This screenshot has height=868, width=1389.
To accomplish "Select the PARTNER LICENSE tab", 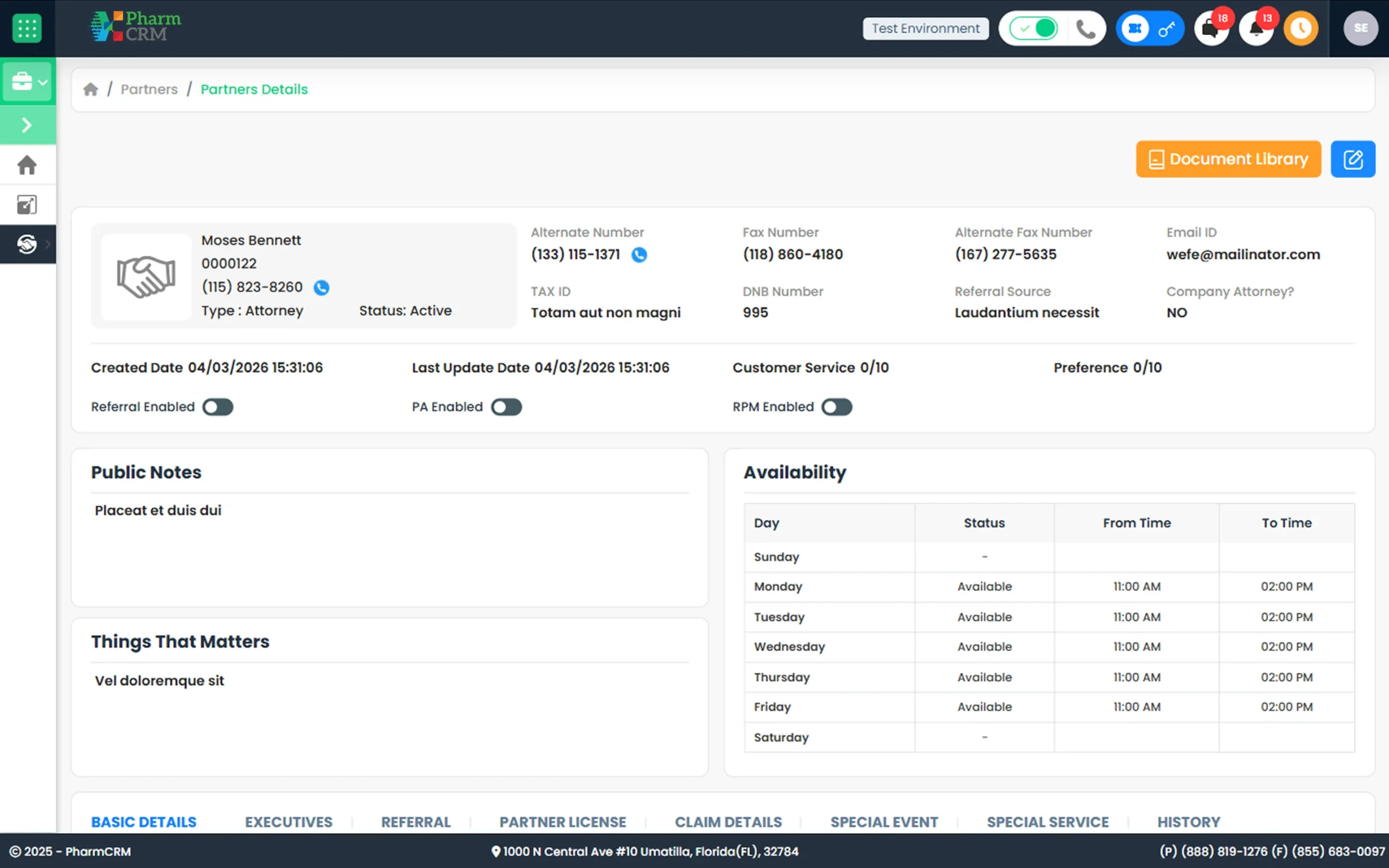I will tap(563, 822).
